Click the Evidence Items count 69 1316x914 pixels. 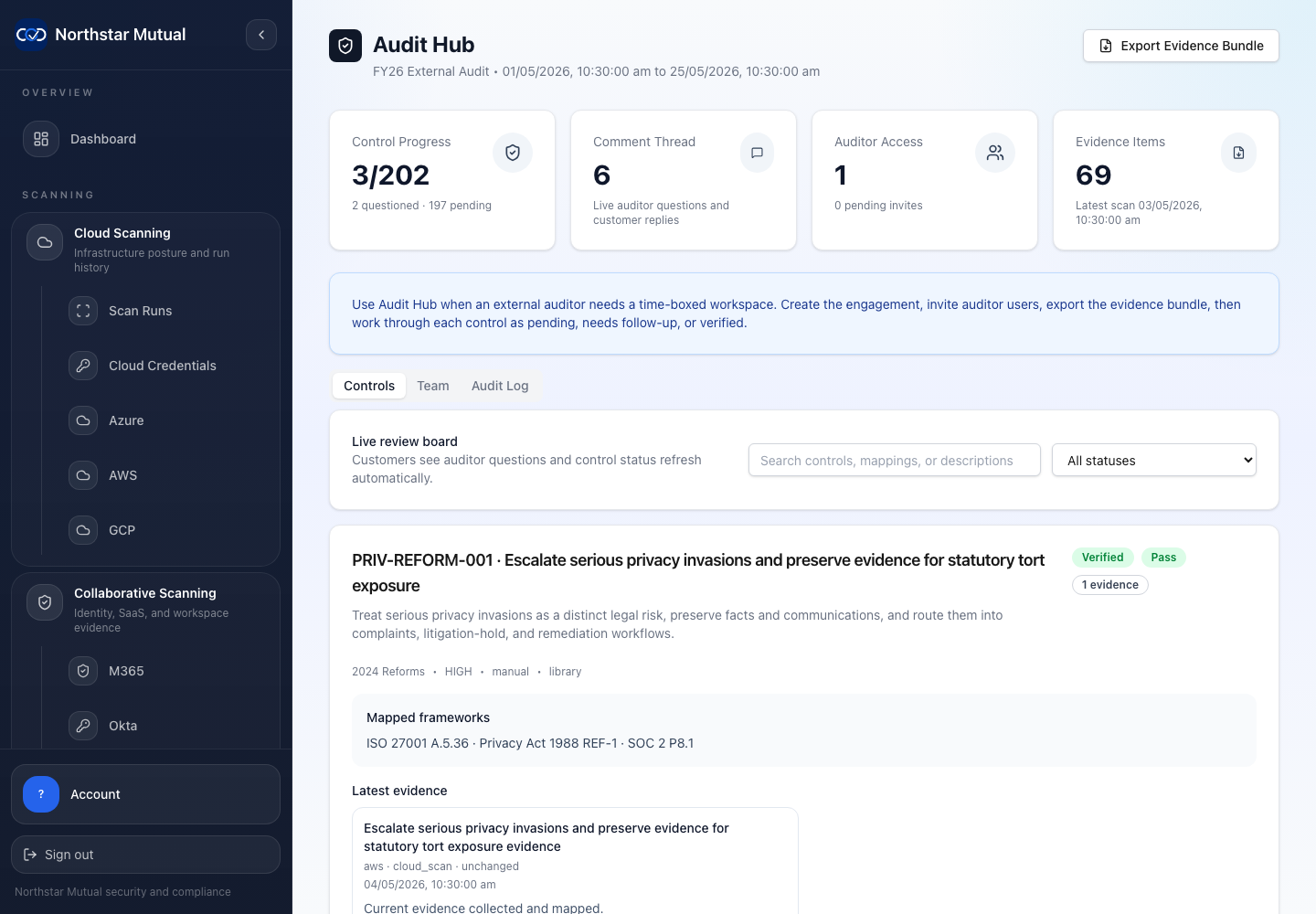(1093, 175)
